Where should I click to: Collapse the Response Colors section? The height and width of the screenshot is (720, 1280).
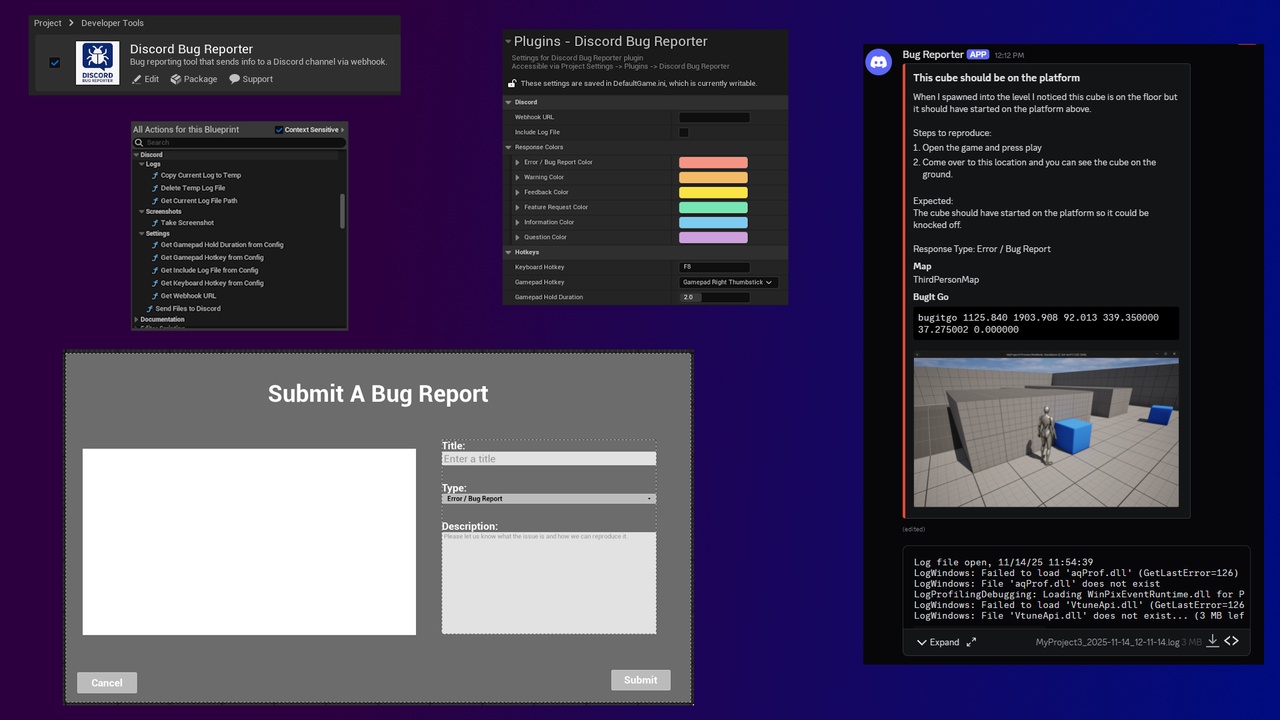(508, 147)
